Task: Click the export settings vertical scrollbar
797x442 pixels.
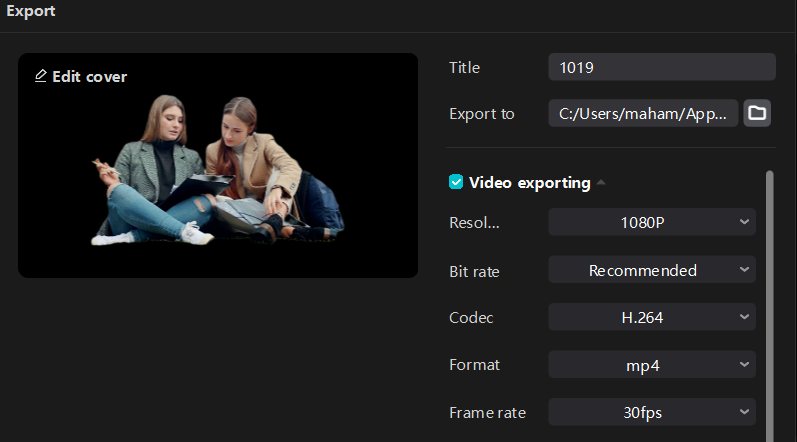Action: [770, 306]
